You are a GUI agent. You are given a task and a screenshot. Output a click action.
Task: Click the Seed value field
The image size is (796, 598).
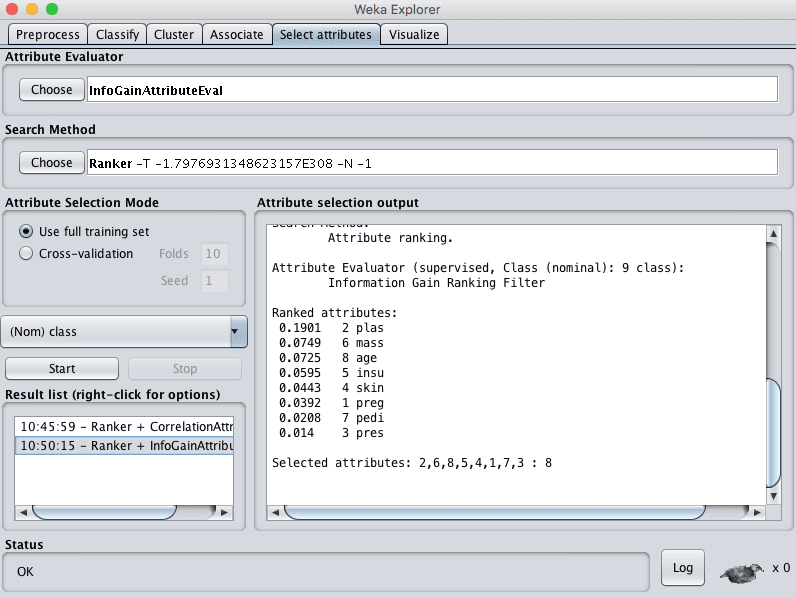tap(214, 281)
